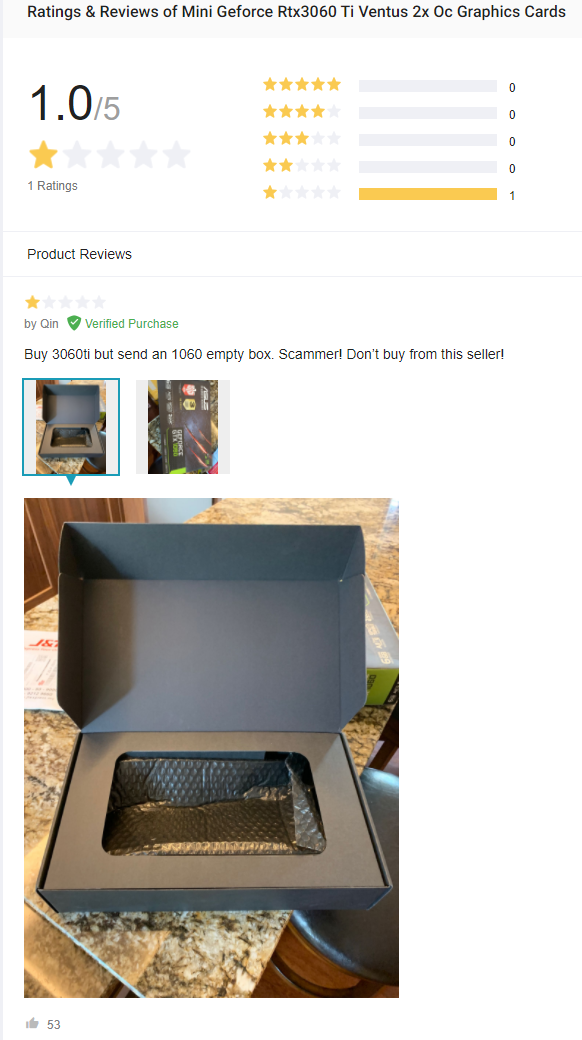Click the yellow one-star rating bar

[427, 194]
